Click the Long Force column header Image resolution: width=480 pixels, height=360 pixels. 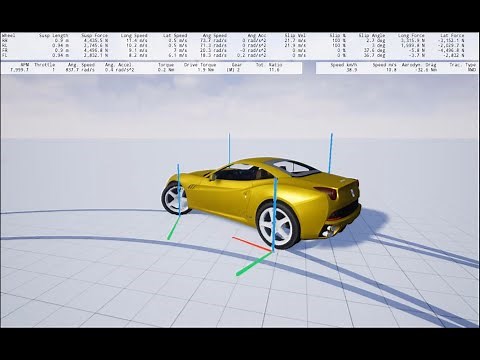(x=411, y=35)
